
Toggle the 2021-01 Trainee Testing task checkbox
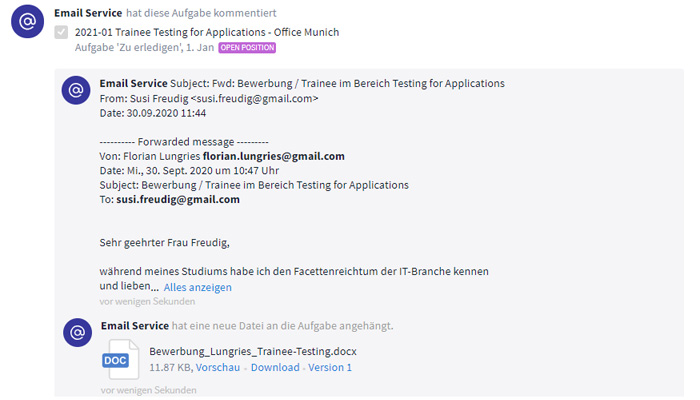click(61, 32)
